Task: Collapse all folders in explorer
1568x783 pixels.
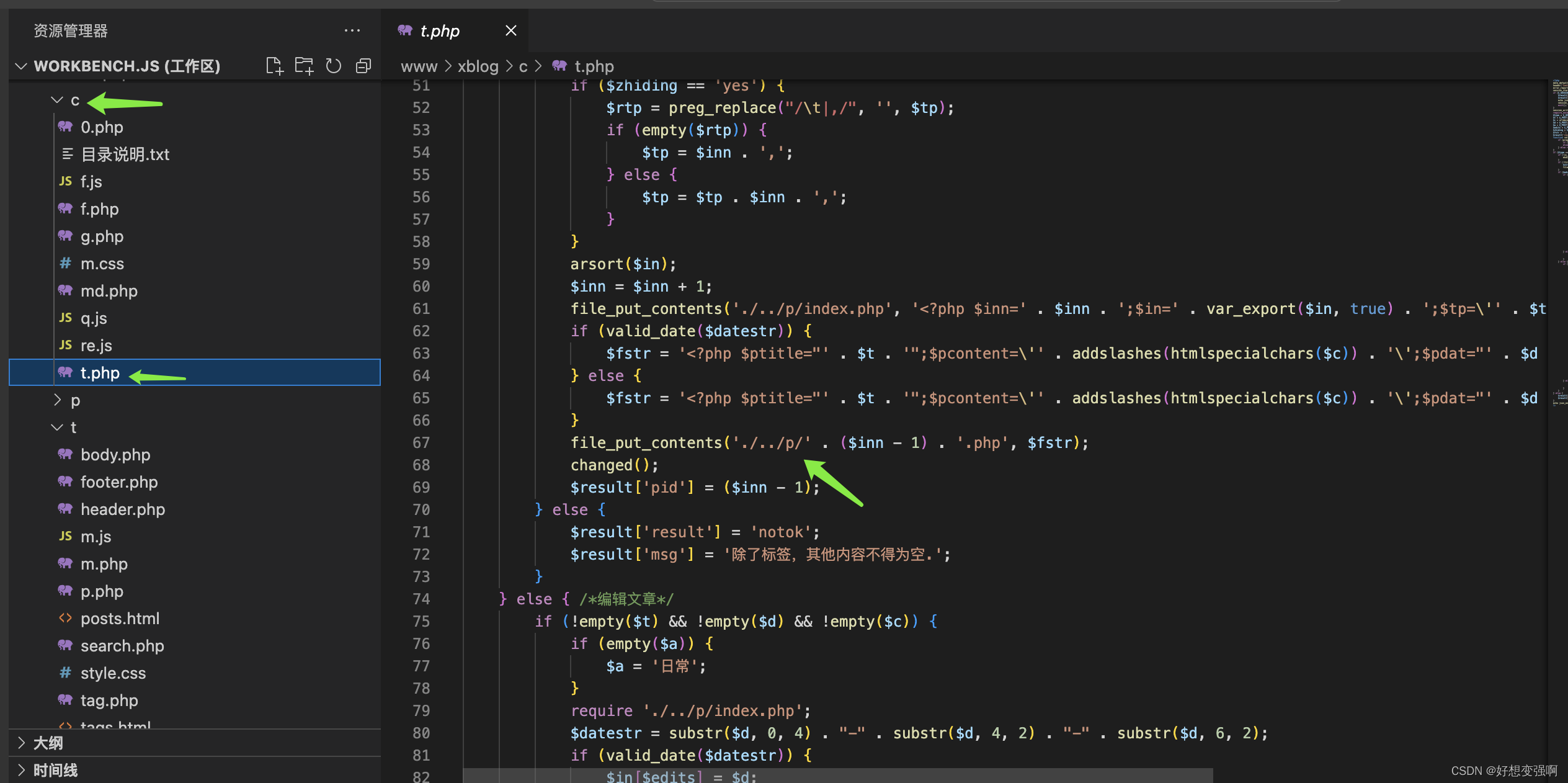Action: click(363, 66)
